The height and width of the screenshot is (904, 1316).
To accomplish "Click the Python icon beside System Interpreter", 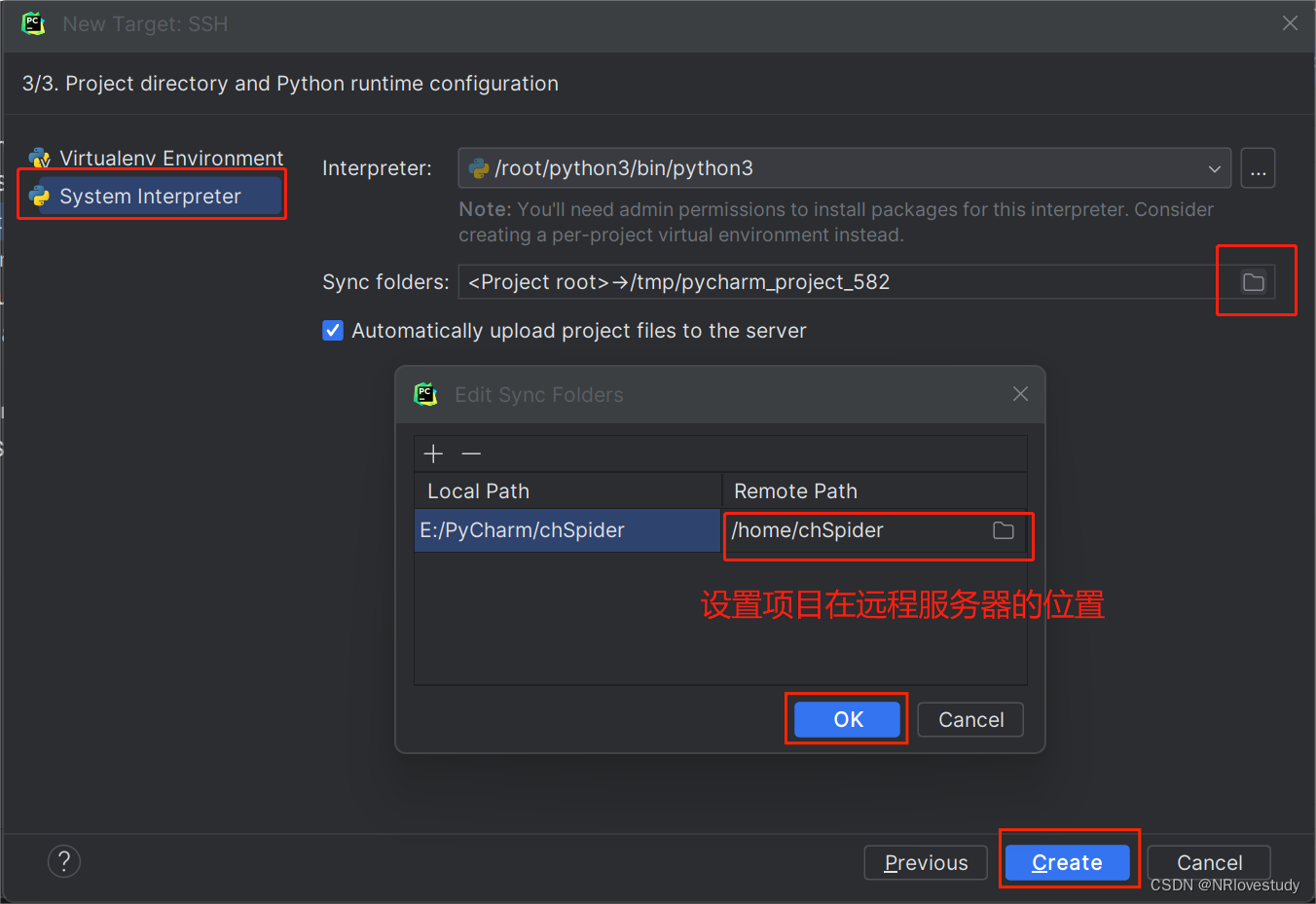I will pyautogui.click(x=39, y=196).
